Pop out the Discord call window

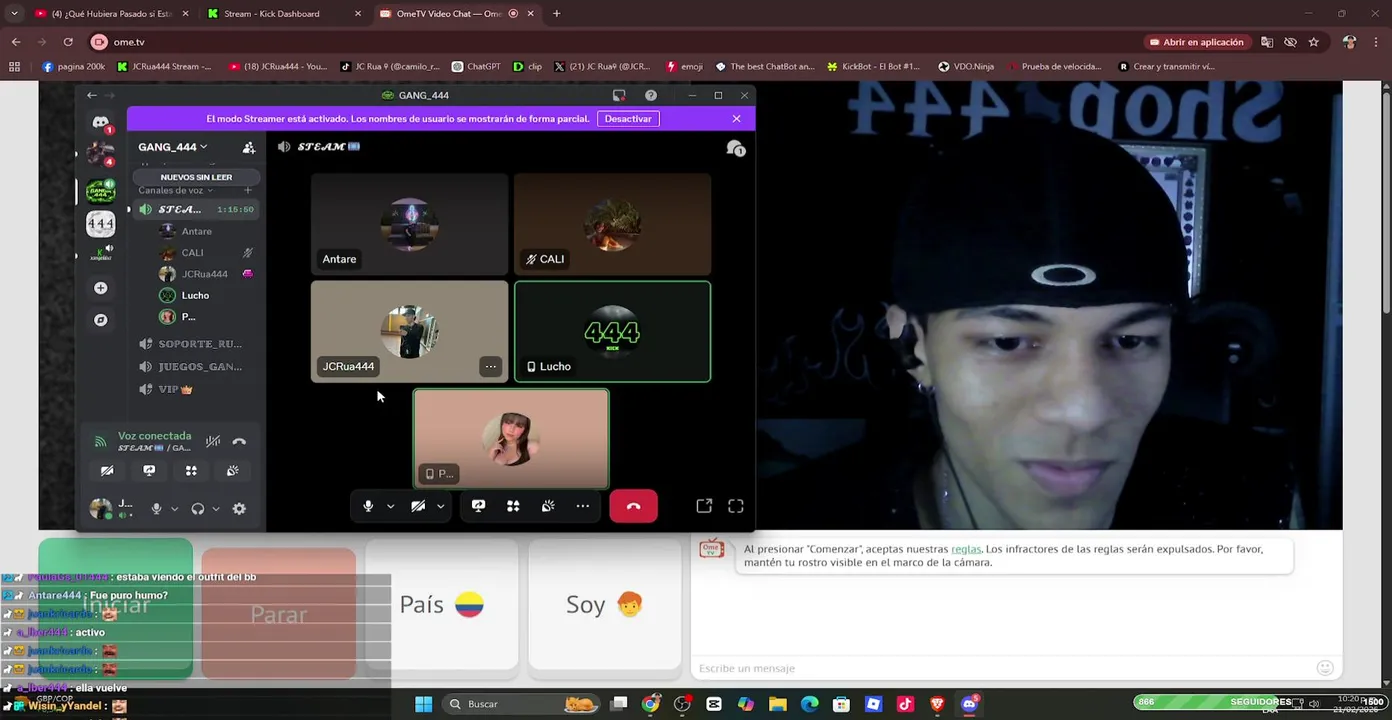(704, 506)
